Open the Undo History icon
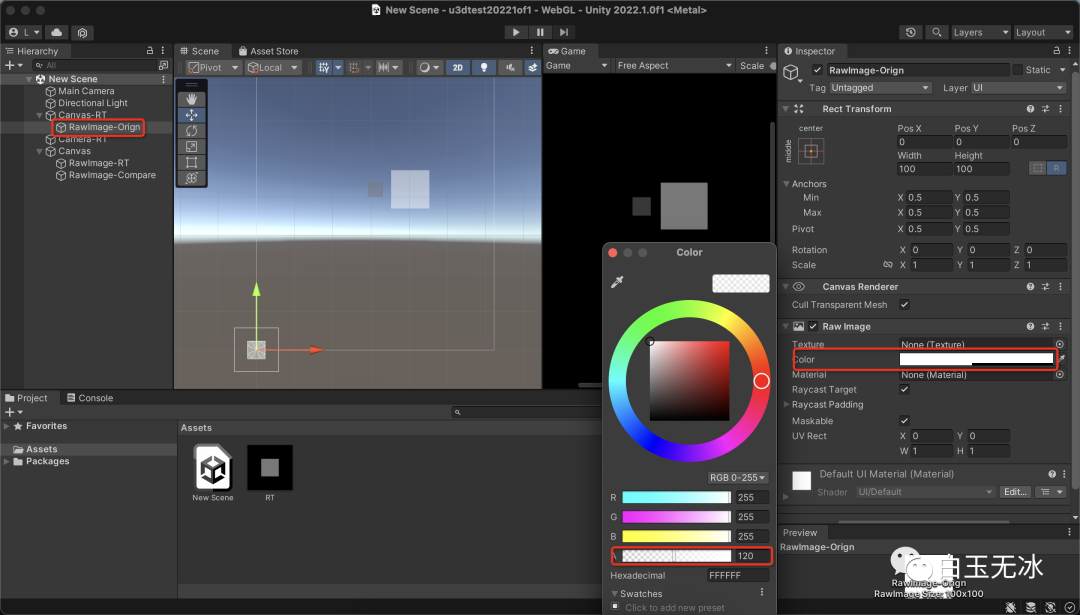Image resolution: width=1080 pixels, height=615 pixels. 911,32
